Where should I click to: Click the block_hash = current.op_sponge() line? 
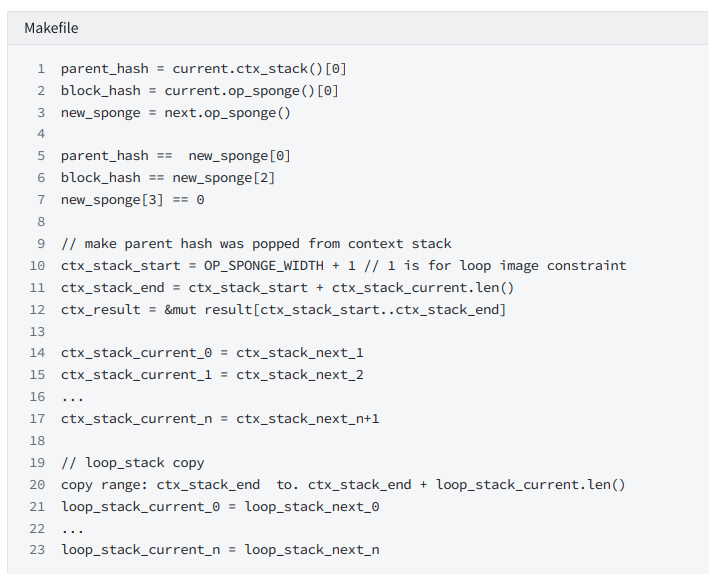coord(200,91)
